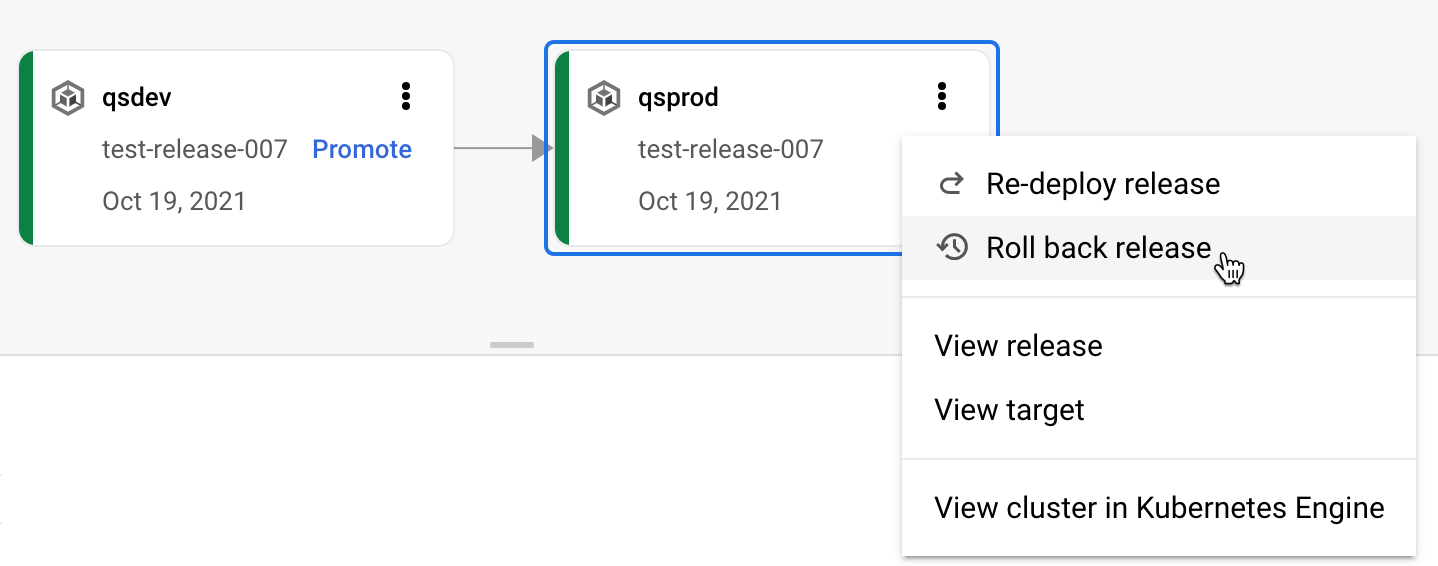The image size is (1438, 566).
Task: Click test-release-007 under qsprod
Action: [x=731, y=150]
